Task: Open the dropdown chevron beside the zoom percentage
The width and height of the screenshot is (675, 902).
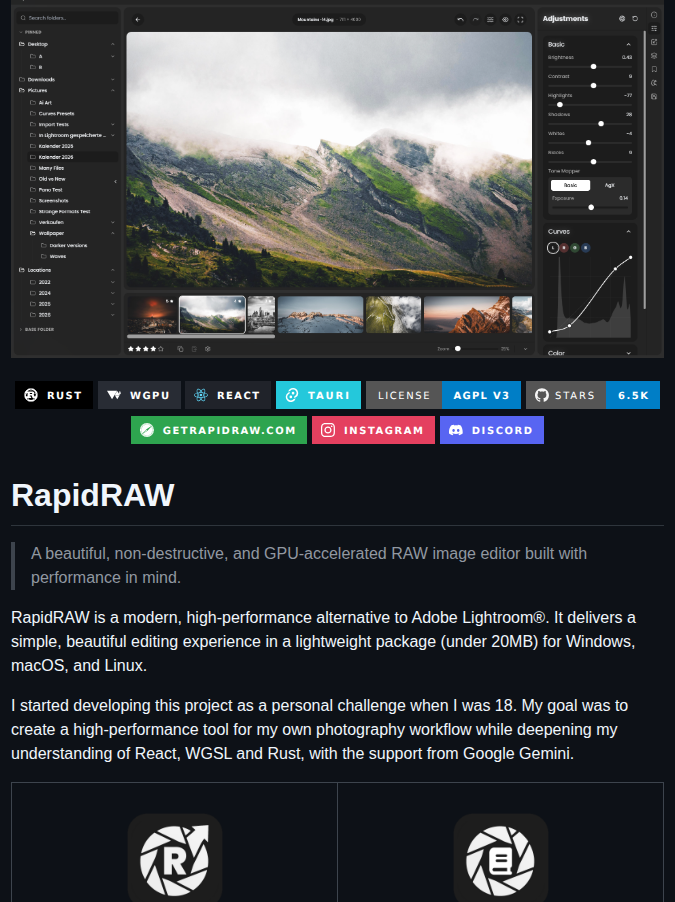Action: (x=525, y=349)
